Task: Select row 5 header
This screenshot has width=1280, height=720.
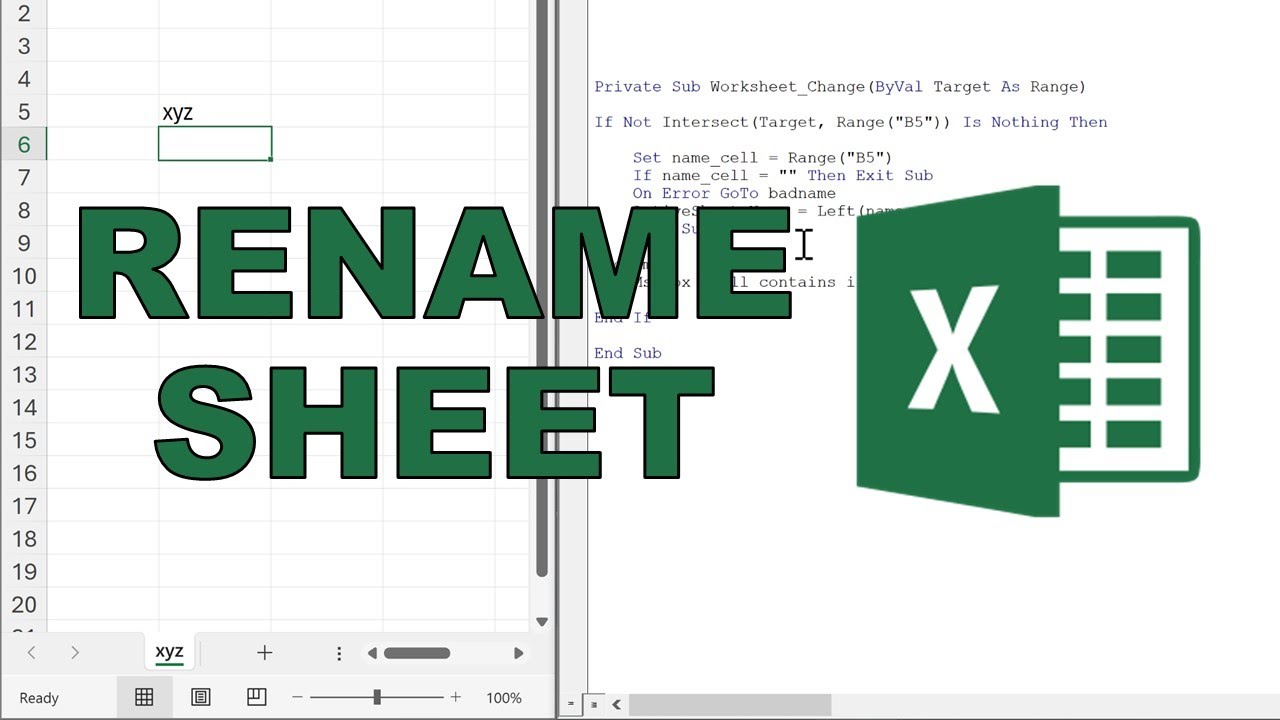Action: coord(24,112)
